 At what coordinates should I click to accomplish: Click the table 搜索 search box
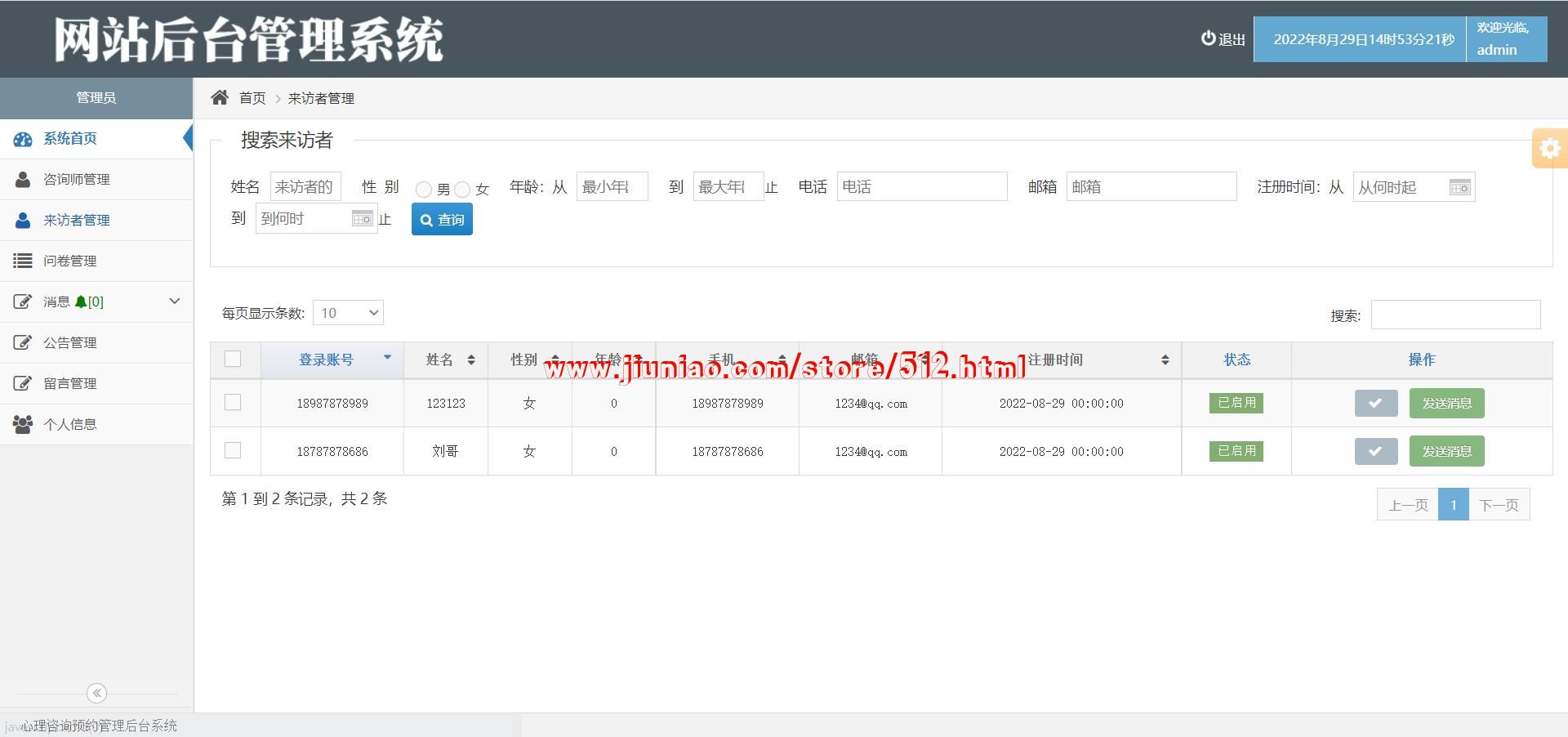click(1455, 315)
